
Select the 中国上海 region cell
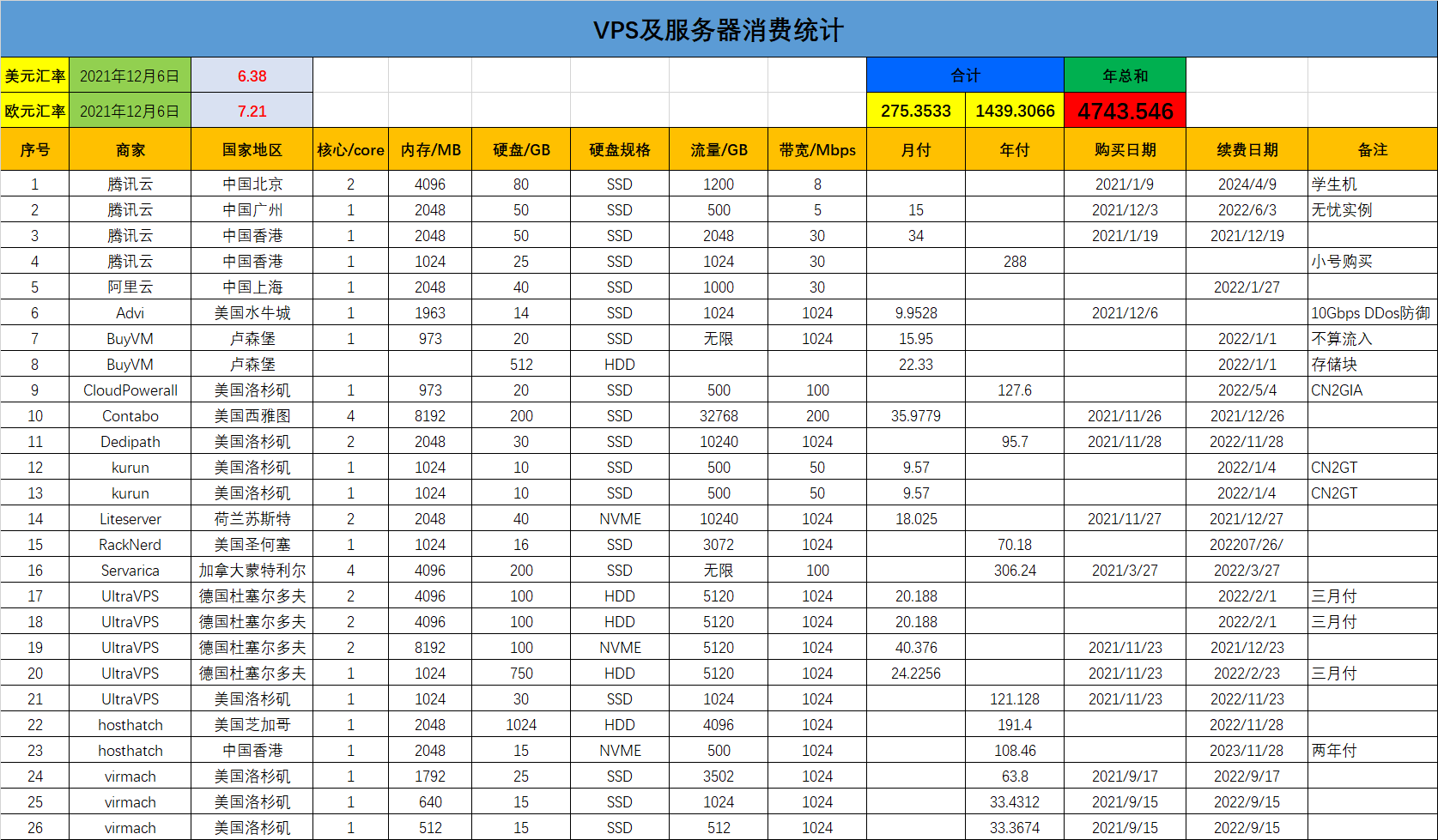pos(252,287)
